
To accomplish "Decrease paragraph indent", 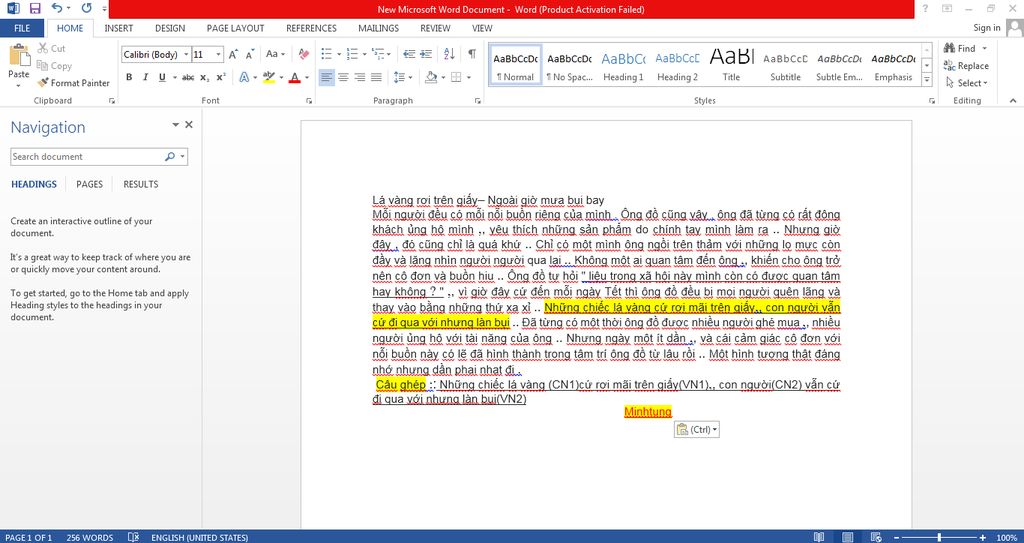I will [409, 54].
